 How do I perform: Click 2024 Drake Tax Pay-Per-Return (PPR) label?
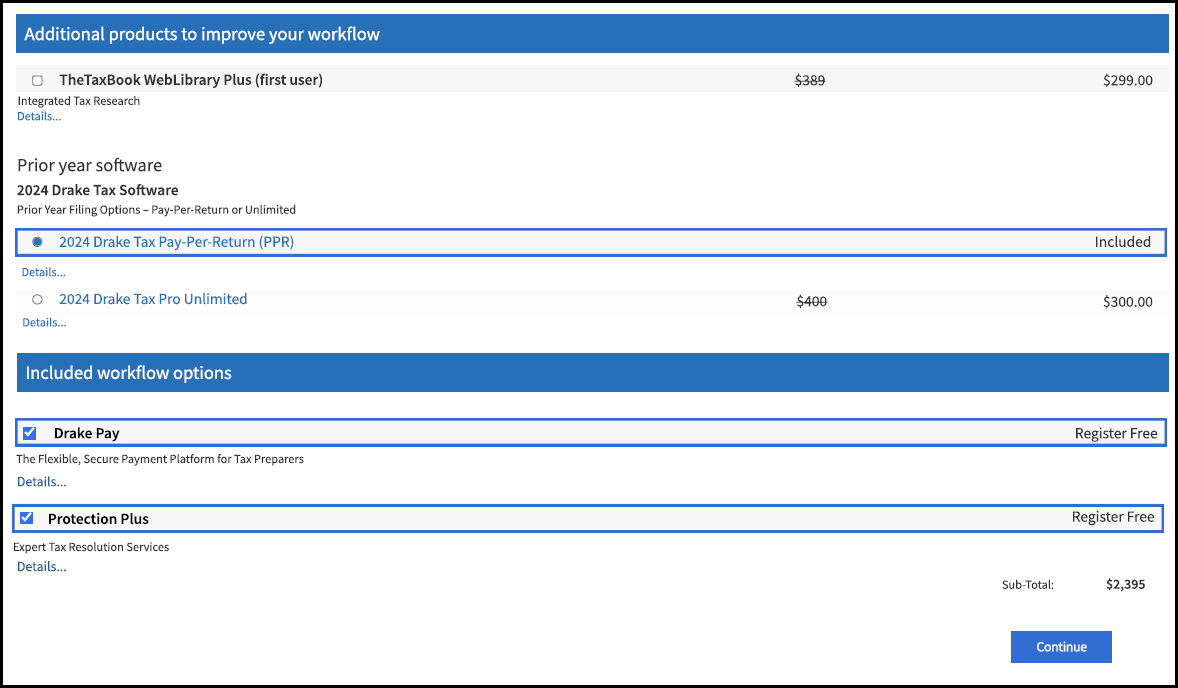(x=177, y=242)
